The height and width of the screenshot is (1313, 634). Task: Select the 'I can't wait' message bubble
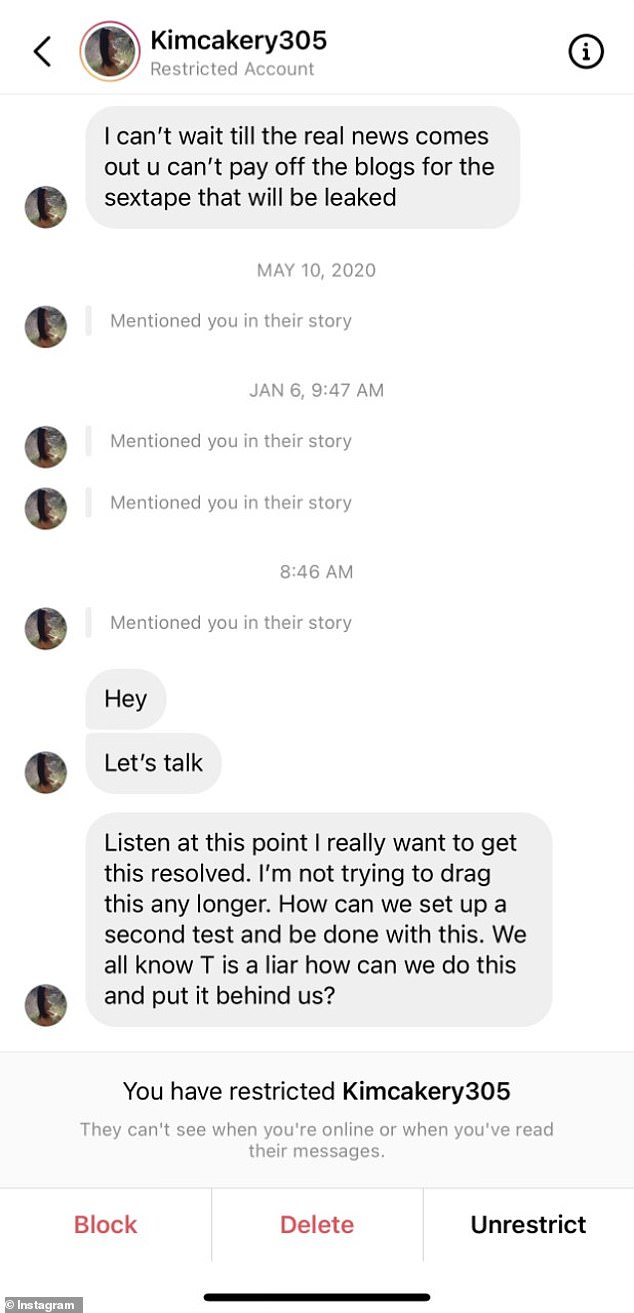tap(302, 167)
